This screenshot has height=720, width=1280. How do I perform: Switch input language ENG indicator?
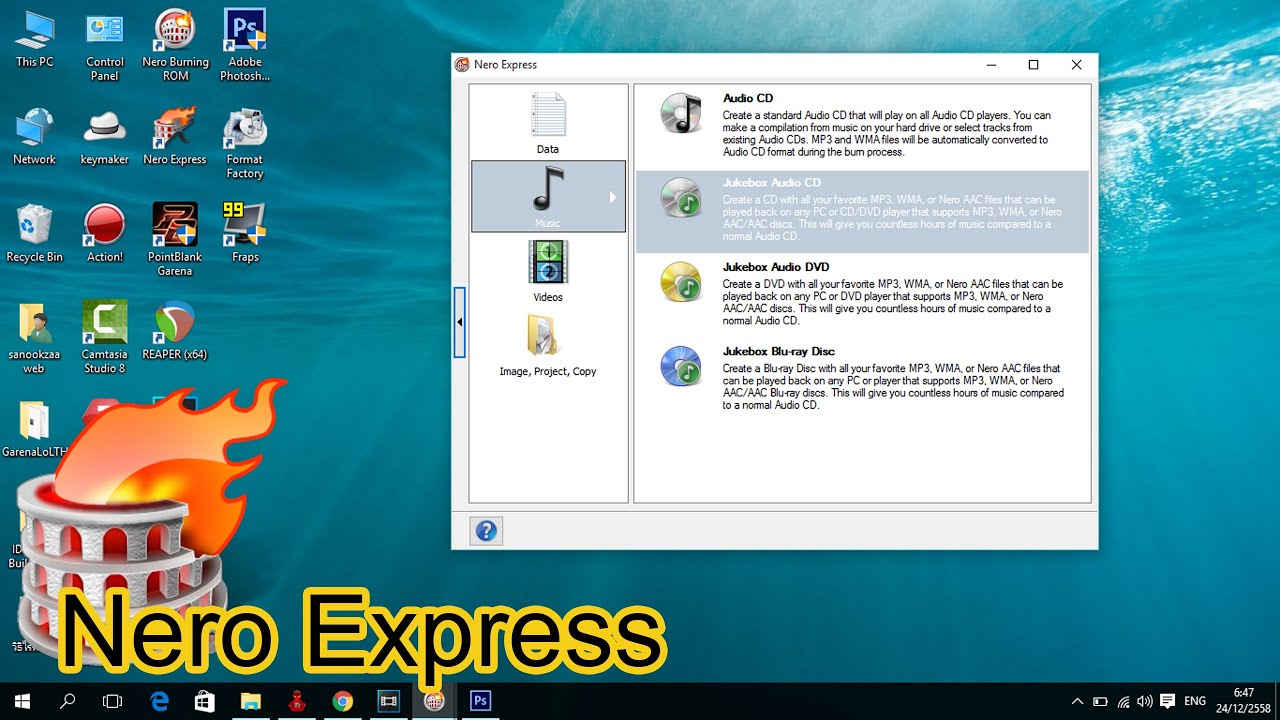(x=1195, y=701)
